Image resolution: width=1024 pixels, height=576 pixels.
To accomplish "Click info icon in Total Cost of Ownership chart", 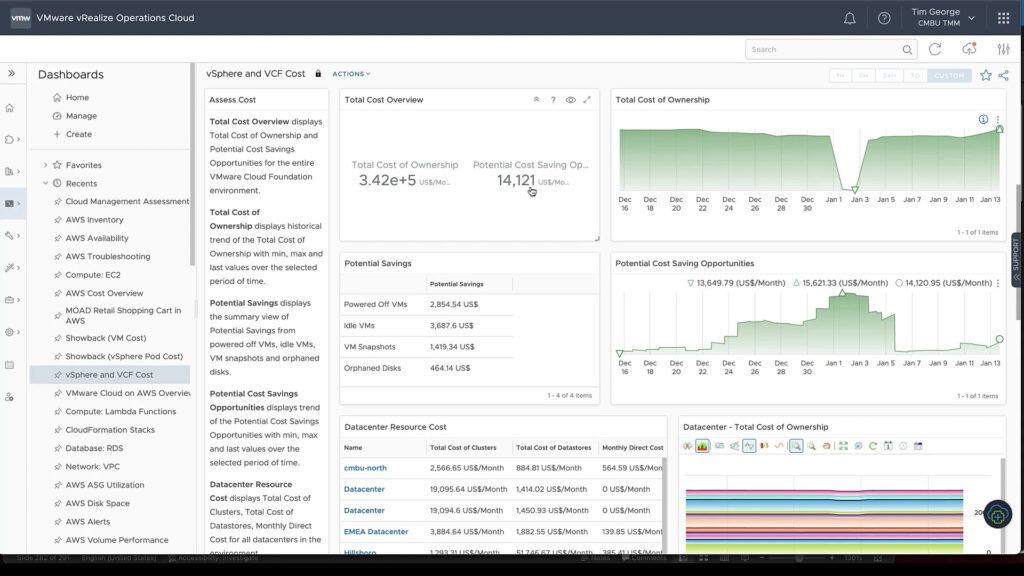I will coord(983,119).
